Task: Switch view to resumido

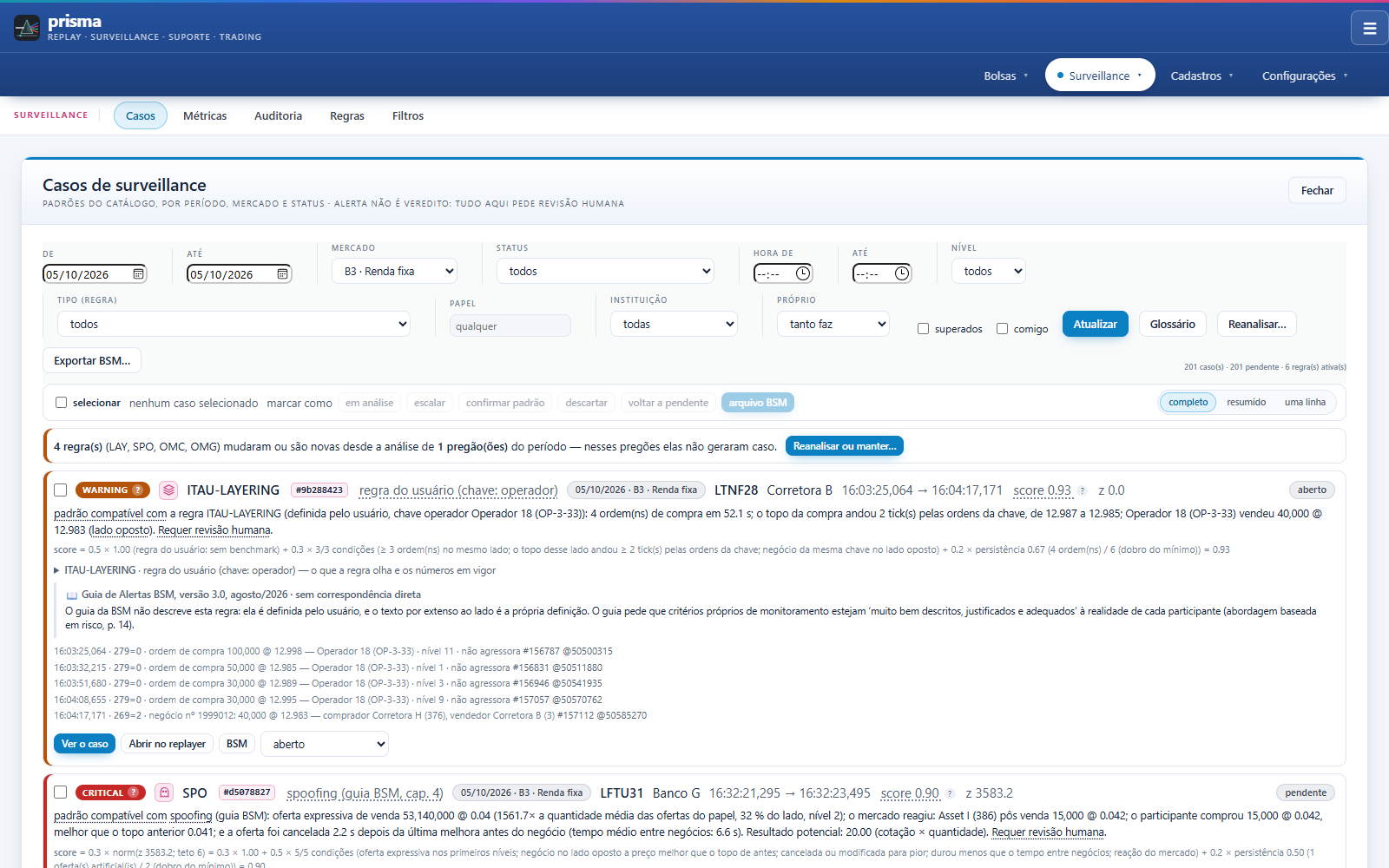Action: click(x=1246, y=403)
